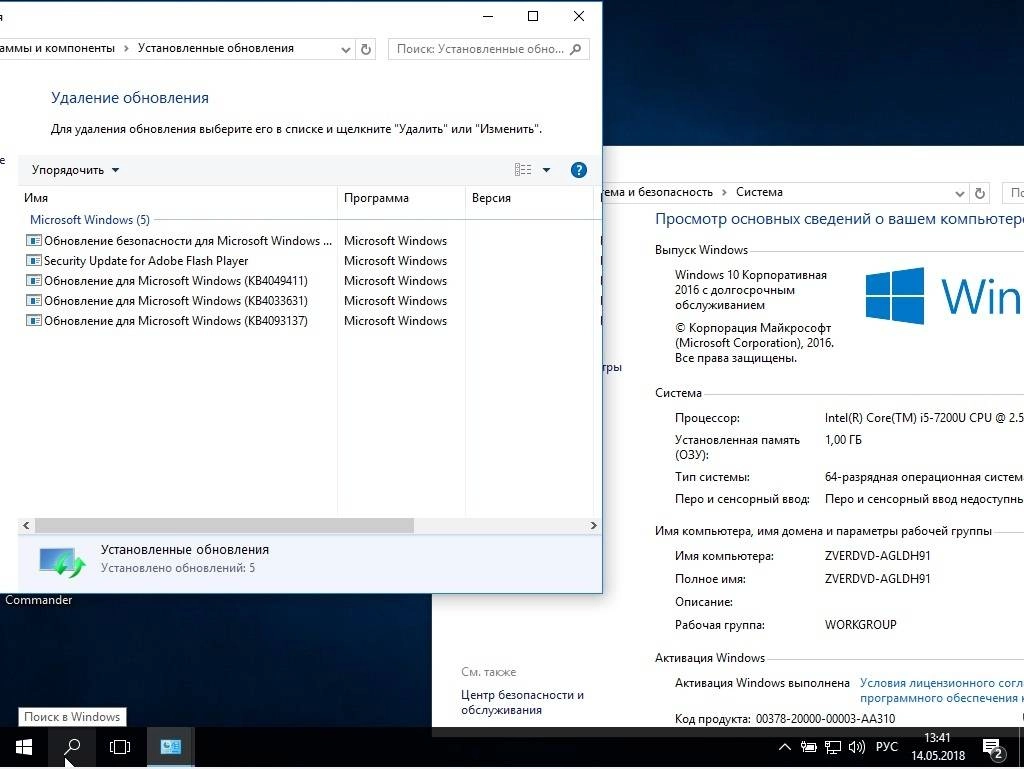Refresh the Установленные обновления address bar

pyautogui.click(x=366, y=49)
